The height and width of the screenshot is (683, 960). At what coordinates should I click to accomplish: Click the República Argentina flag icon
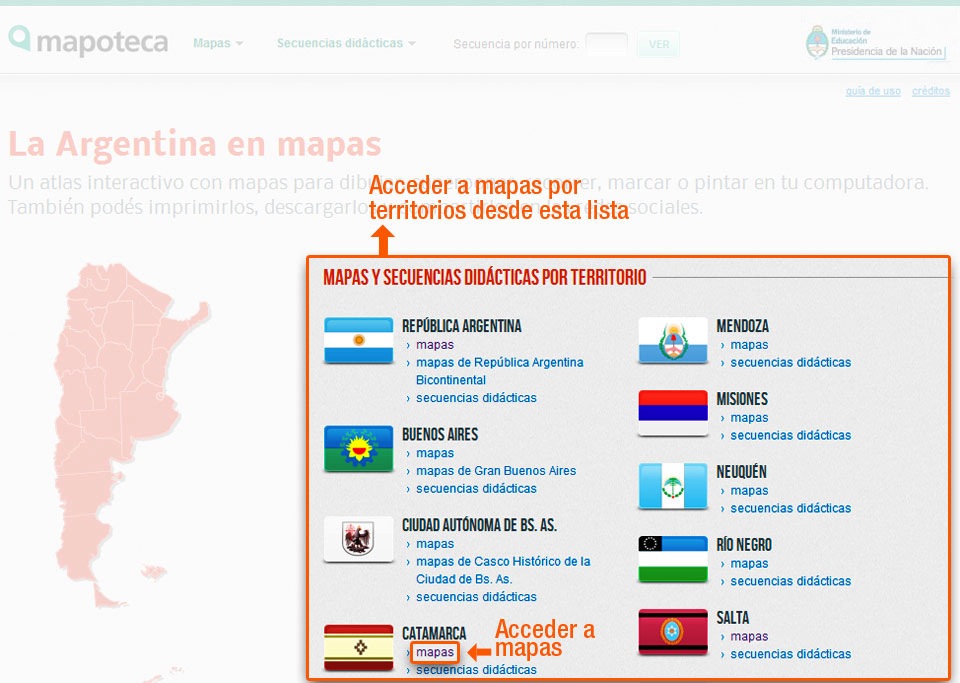point(357,341)
